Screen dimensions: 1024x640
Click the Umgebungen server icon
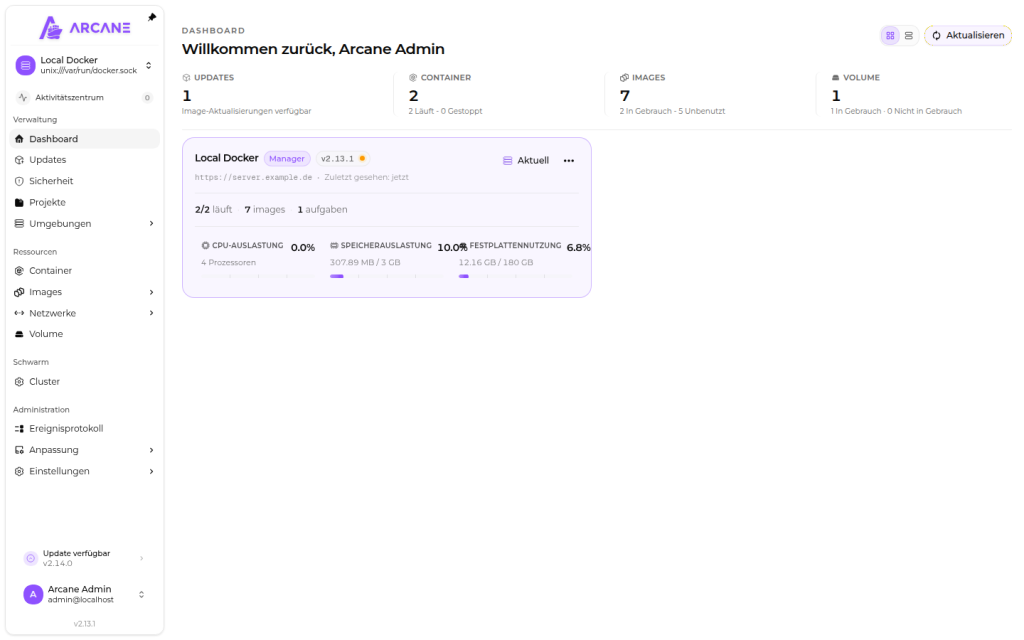click(x=19, y=223)
